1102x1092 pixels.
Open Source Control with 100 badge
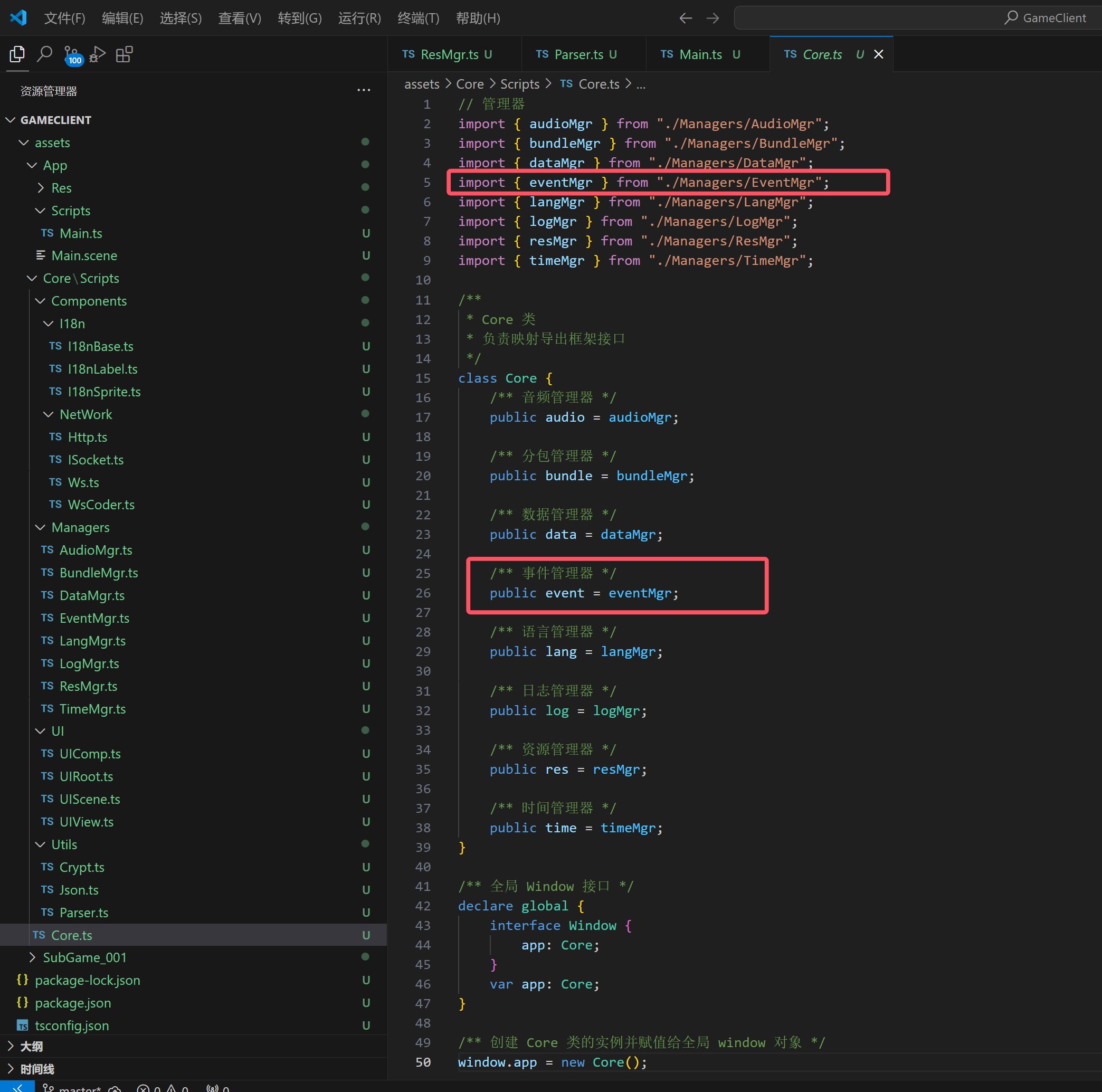(72, 55)
